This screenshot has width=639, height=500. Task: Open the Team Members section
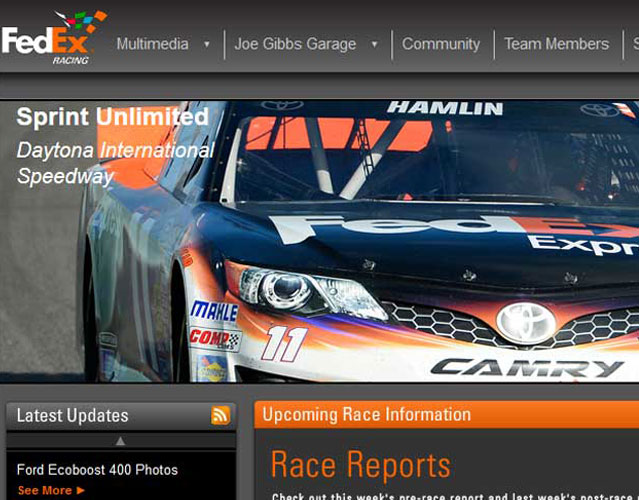click(556, 44)
